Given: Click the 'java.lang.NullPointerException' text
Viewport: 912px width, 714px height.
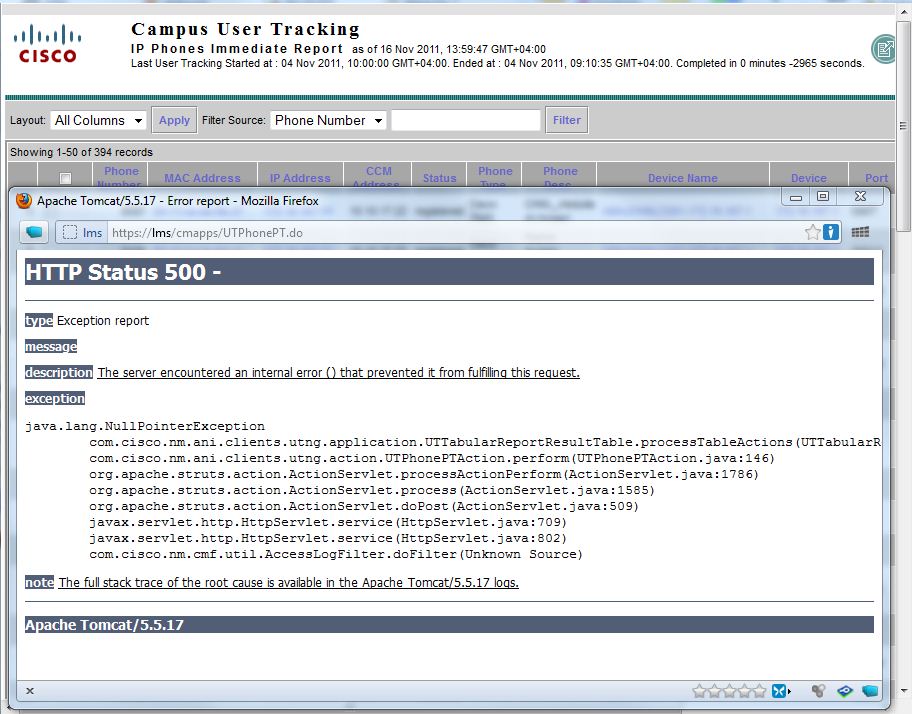Looking at the screenshot, I should click(145, 426).
